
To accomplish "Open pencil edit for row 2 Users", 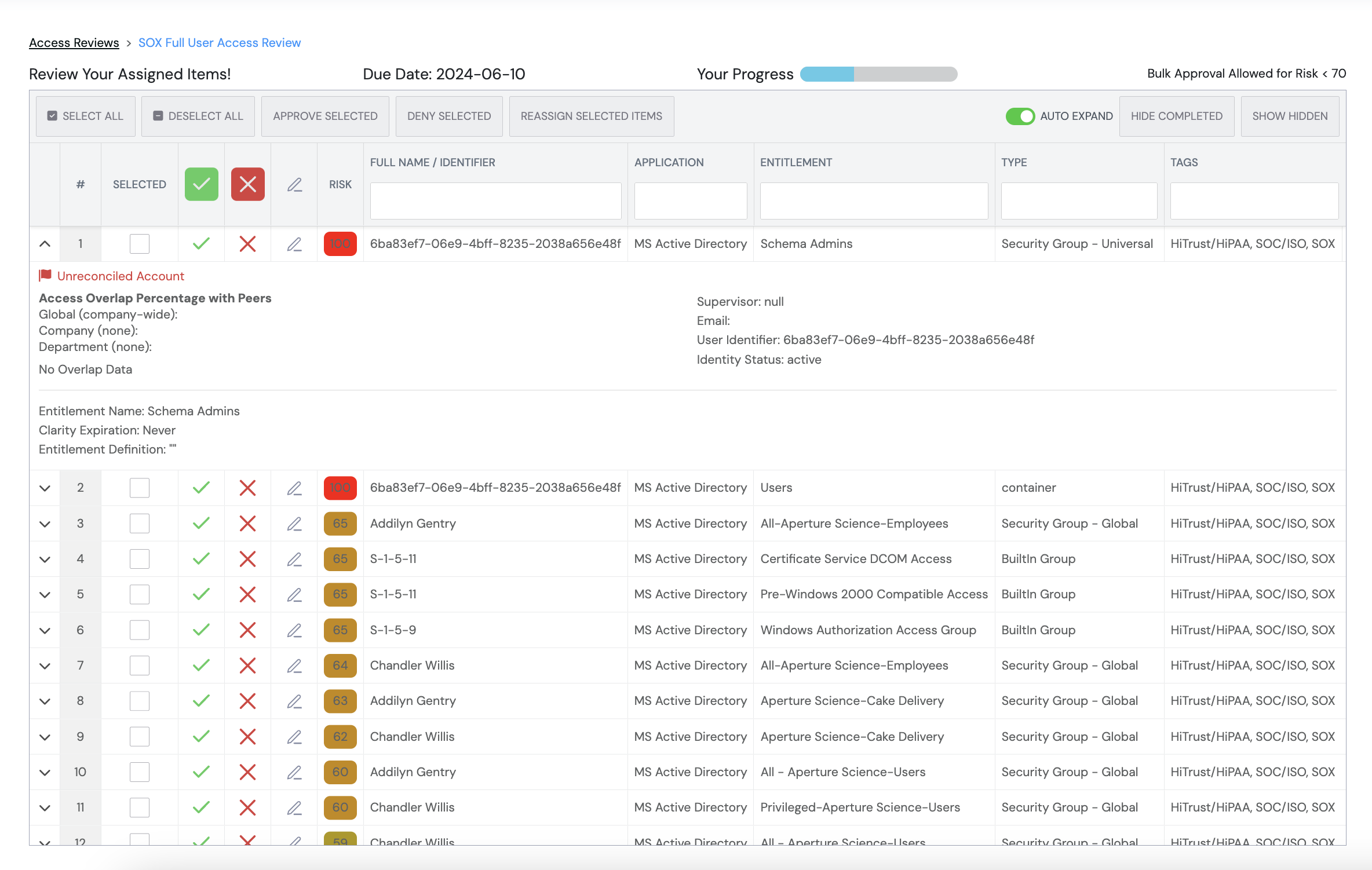I will (294, 488).
